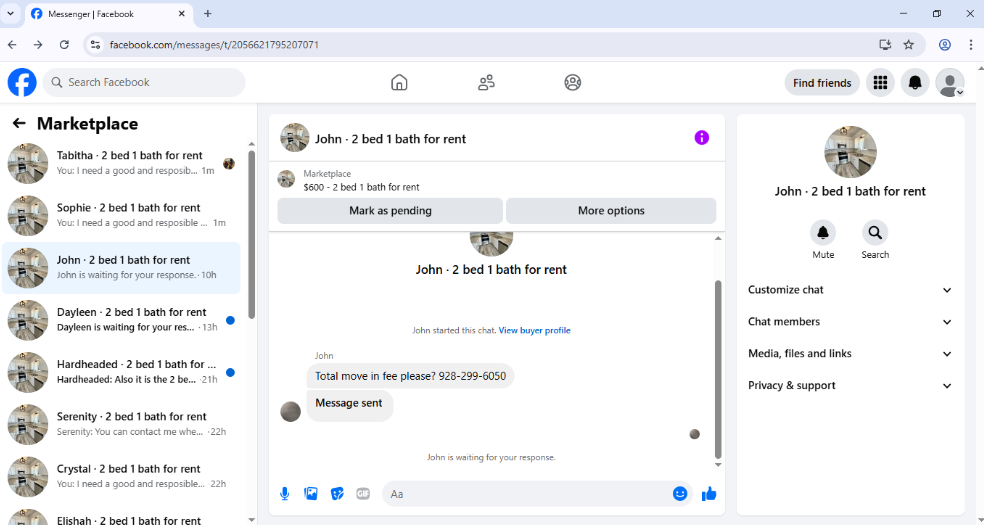Go to the Home feed icon

pos(399,82)
